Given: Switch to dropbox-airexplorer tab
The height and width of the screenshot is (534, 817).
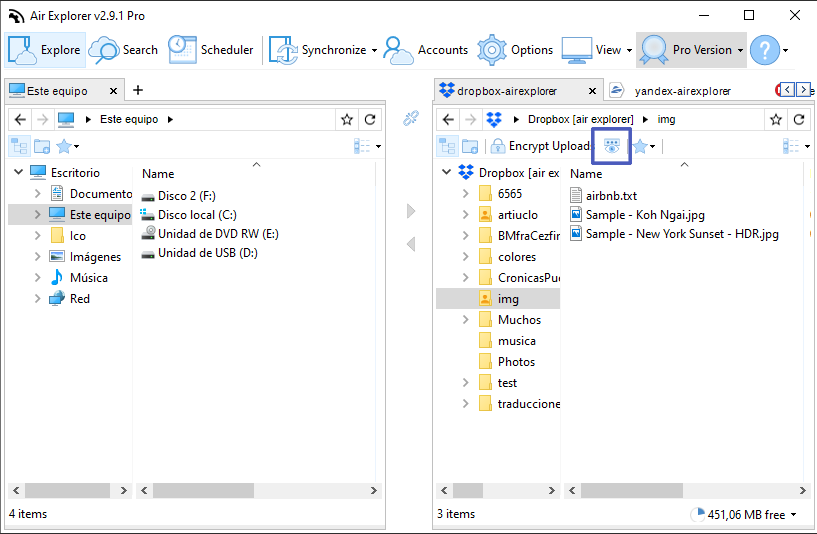Looking at the screenshot, I should tap(506, 91).
